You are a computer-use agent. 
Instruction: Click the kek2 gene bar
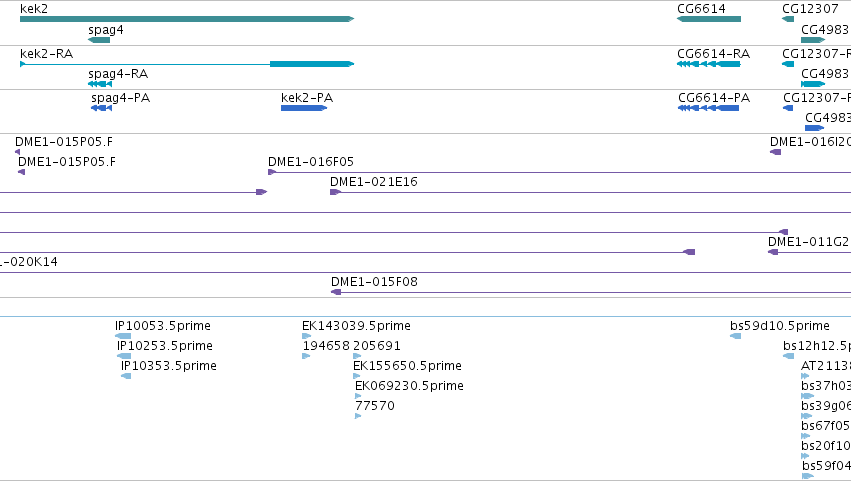tap(187, 19)
